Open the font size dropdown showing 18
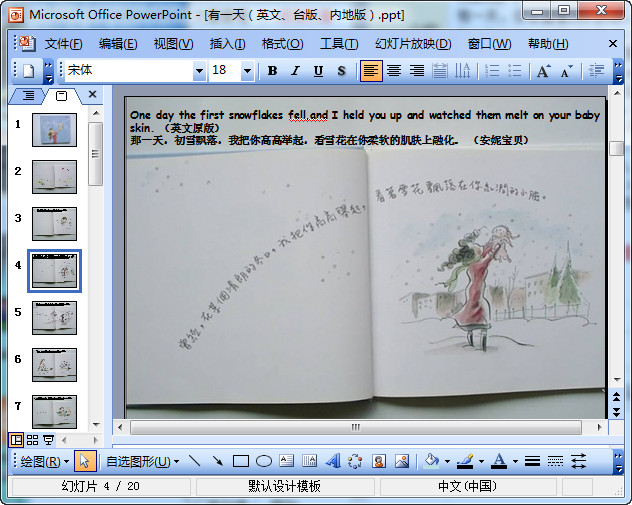The width and height of the screenshot is (632, 505). (x=247, y=71)
